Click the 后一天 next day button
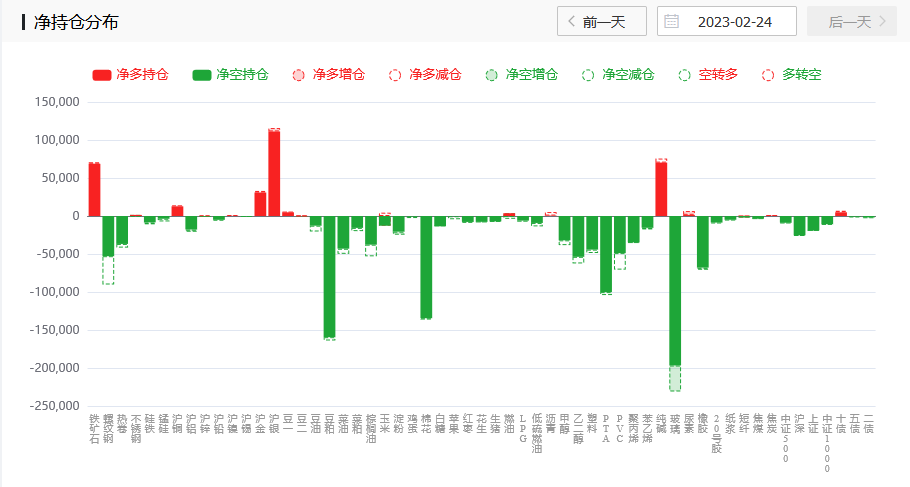Screen dimensions: 910x487 pos(851,22)
